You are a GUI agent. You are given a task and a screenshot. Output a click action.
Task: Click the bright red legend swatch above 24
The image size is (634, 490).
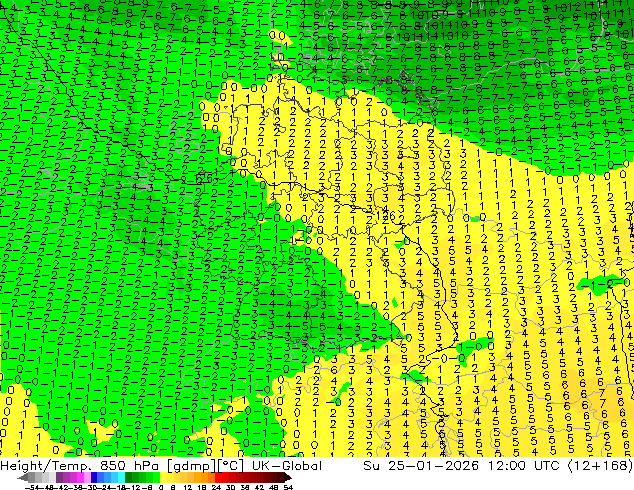tap(218, 477)
